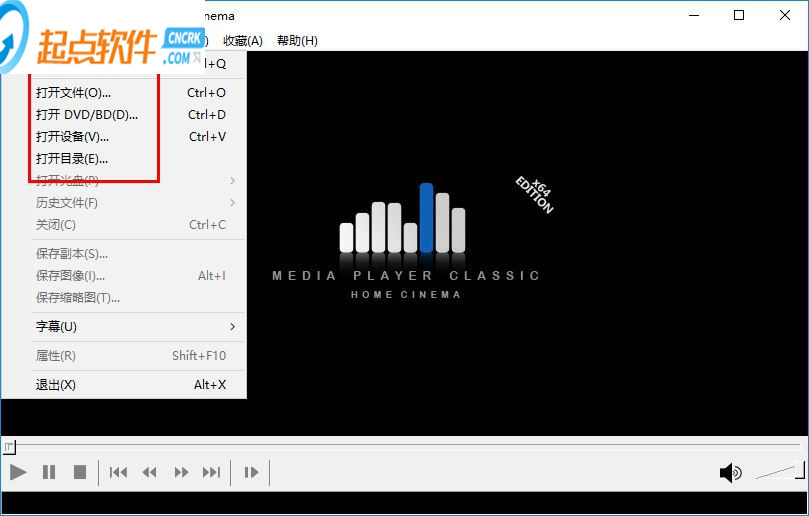
Task: Open the 帮助(H) menu
Action: pyautogui.click(x=297, y=41)
